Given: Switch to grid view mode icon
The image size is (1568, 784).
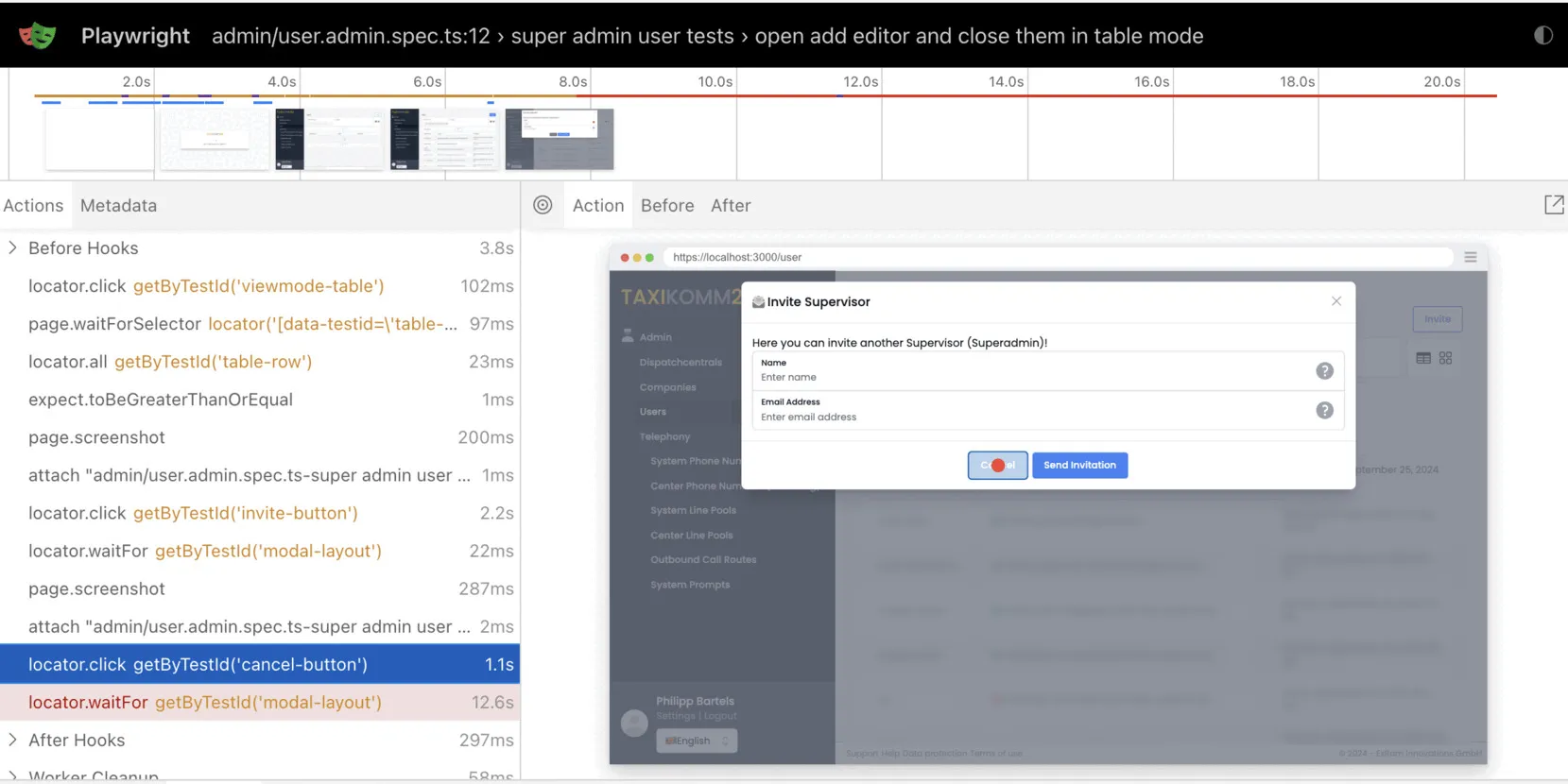Looking at the screenshot, I should (x=1445, y=358).
